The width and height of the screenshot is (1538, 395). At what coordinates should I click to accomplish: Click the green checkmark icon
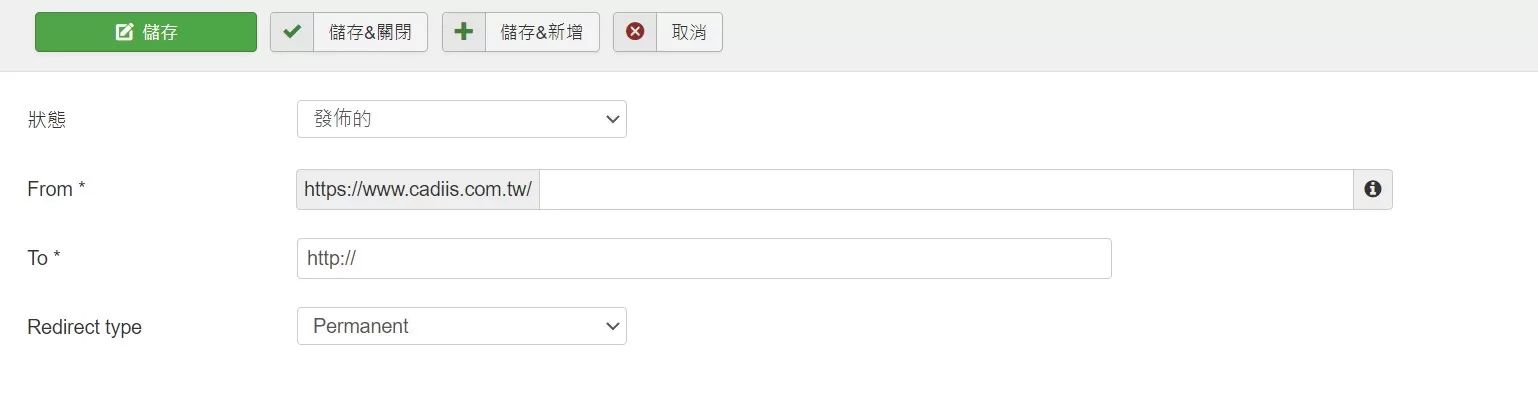point(292,32)
